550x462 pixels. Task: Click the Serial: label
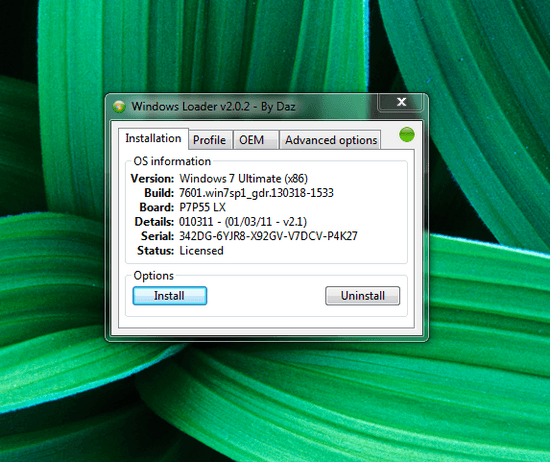pos(157,236)
